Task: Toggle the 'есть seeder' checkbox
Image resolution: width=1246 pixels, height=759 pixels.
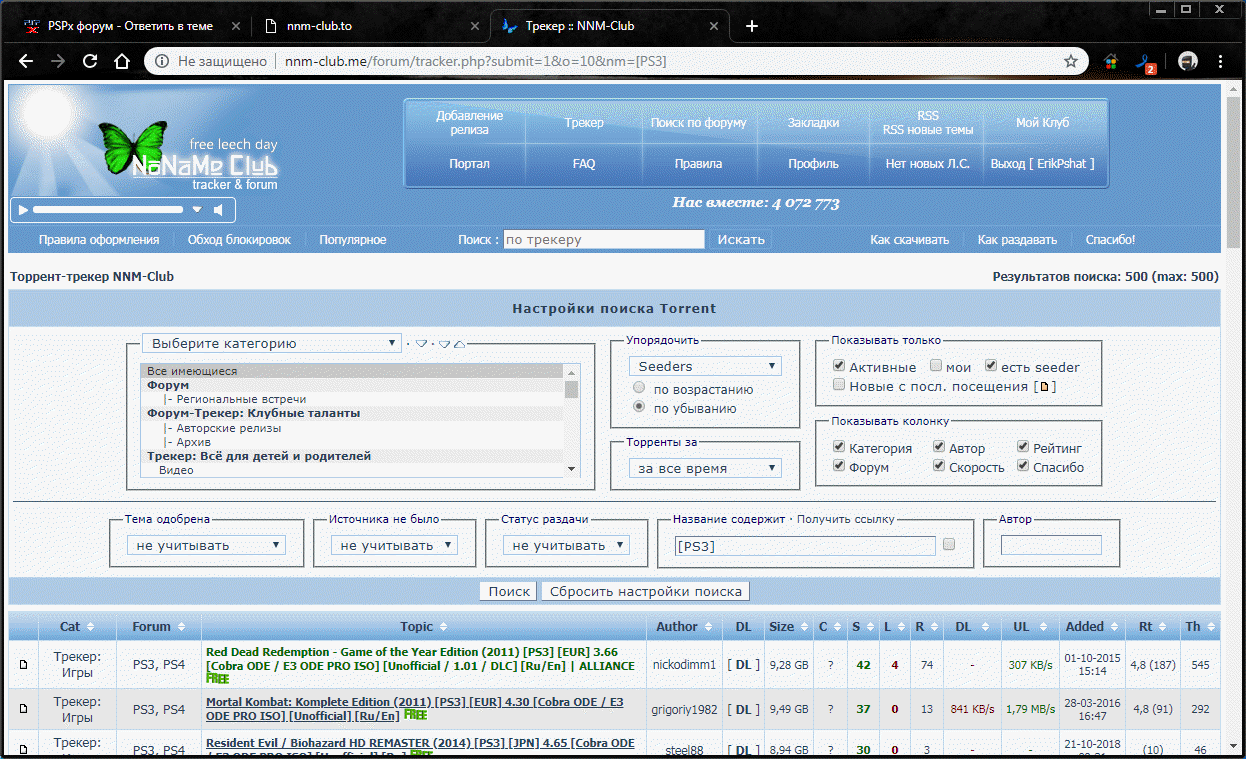Action: tap(991, 366)
